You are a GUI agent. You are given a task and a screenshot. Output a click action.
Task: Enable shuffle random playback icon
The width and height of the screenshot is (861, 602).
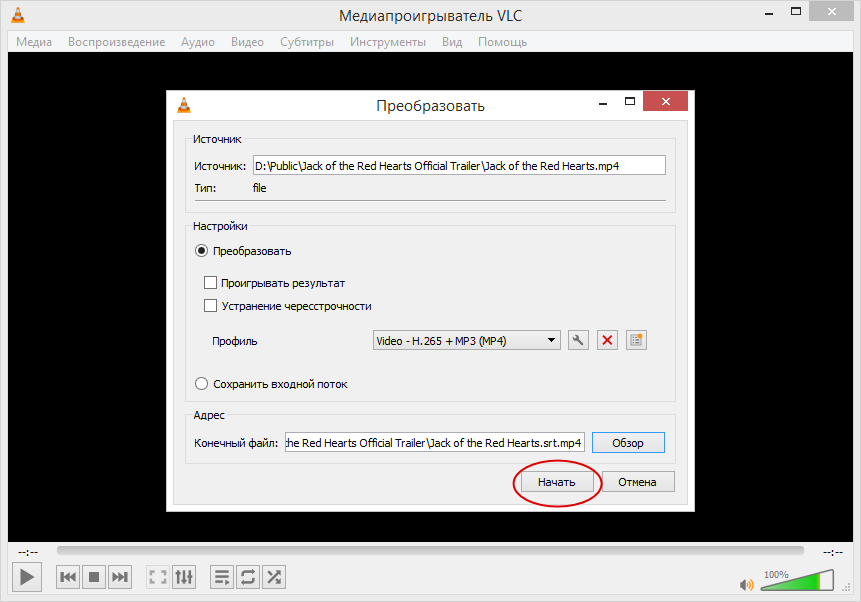coord(273,577)
